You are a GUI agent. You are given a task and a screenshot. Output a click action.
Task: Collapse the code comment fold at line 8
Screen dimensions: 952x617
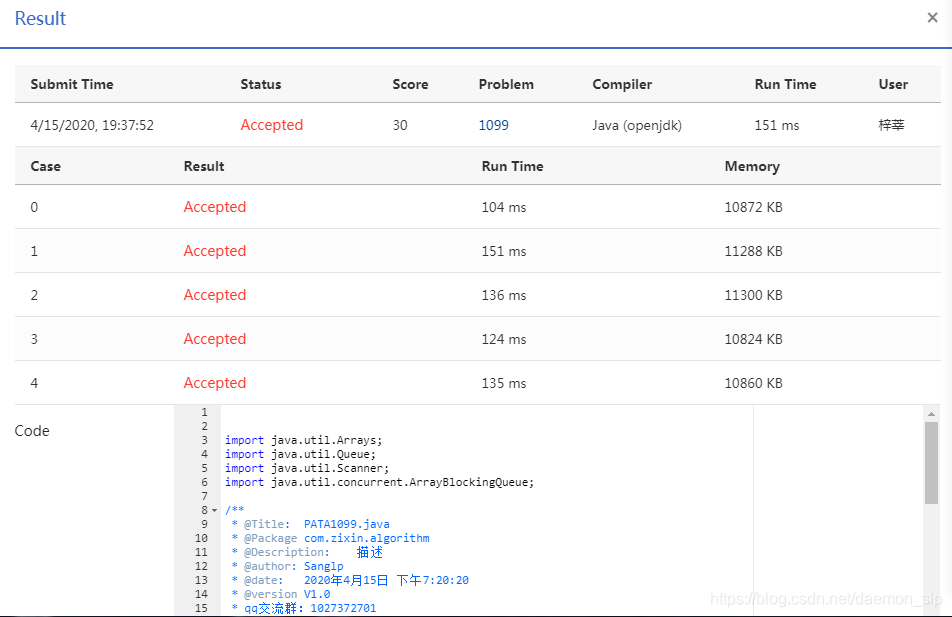214,511
